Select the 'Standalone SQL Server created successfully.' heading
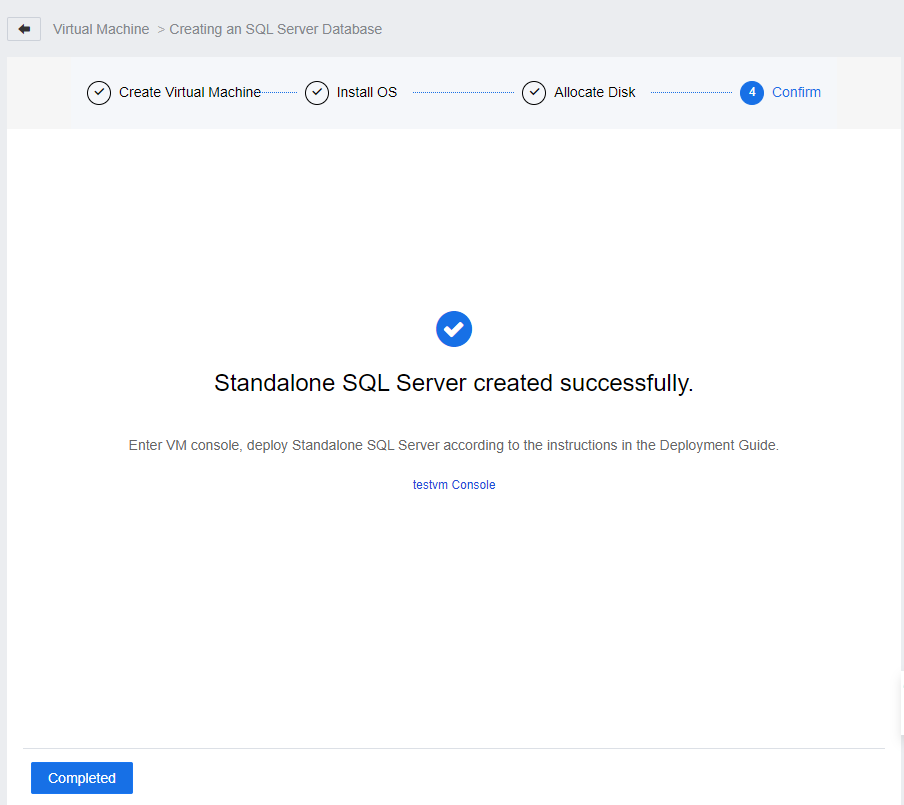The image size is (904, 805). tap(454, 383)
